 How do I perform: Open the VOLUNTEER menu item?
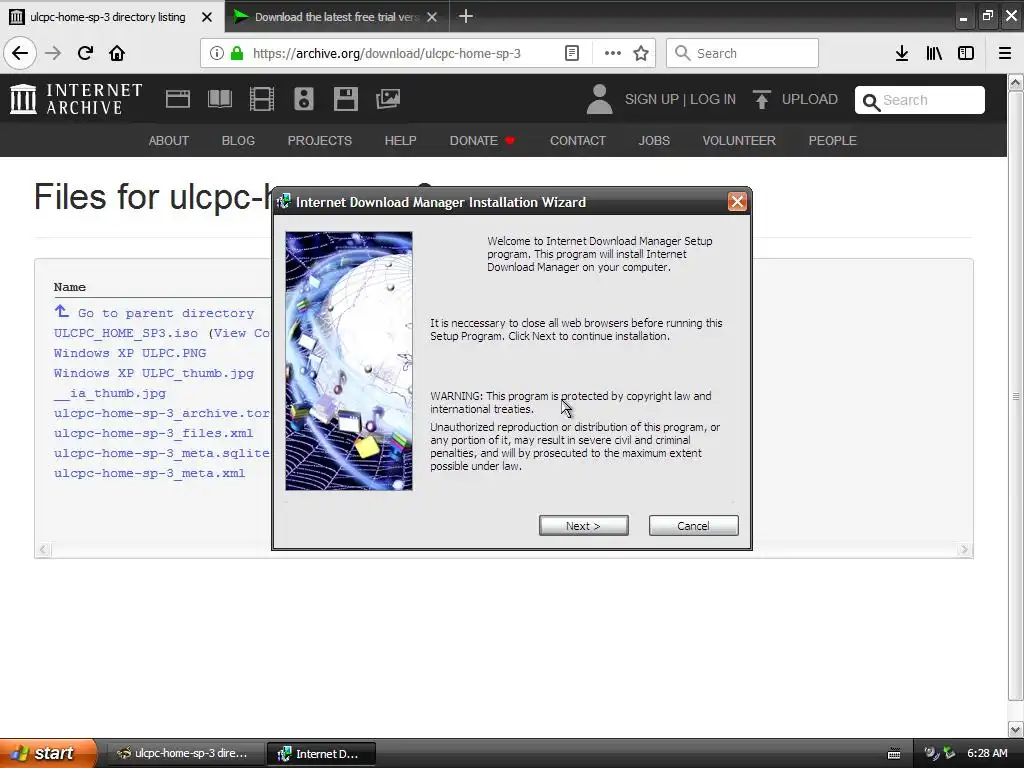(739, 140)
